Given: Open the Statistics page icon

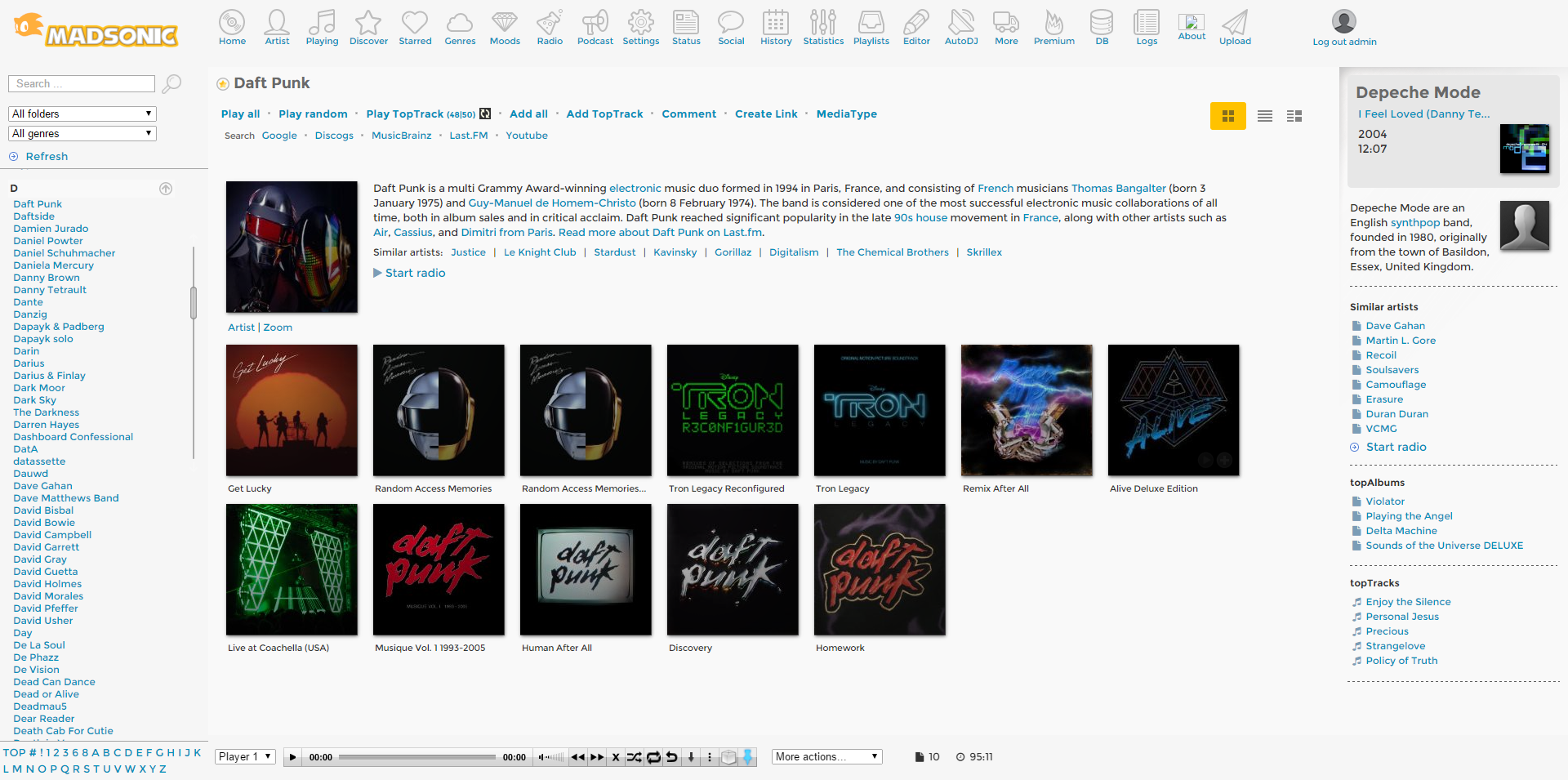Looking at the screenshot, I should (822, 27).
